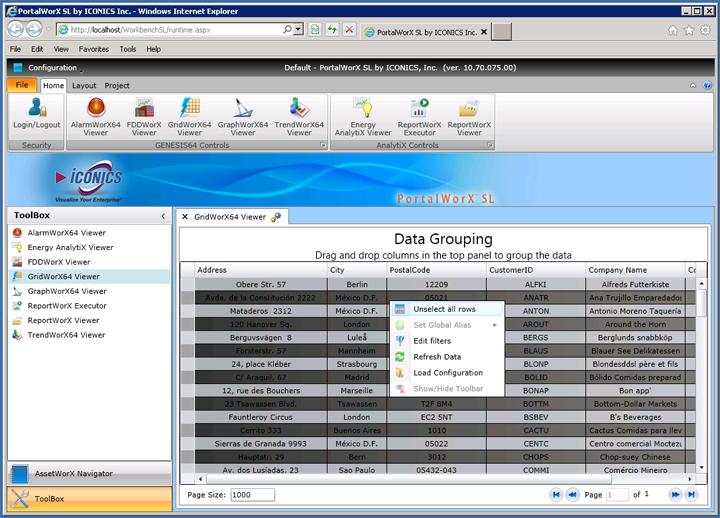
Task: Stop page loading with red X
Action: 349,30
